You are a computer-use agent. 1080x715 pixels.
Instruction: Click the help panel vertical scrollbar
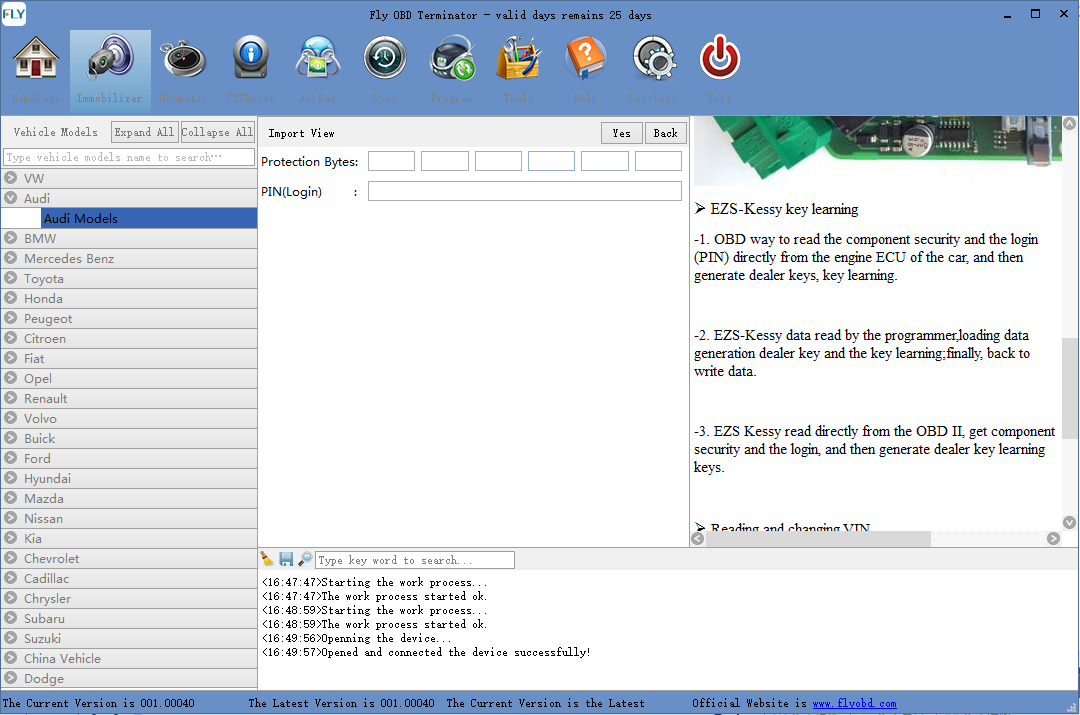coord(1070,389)
